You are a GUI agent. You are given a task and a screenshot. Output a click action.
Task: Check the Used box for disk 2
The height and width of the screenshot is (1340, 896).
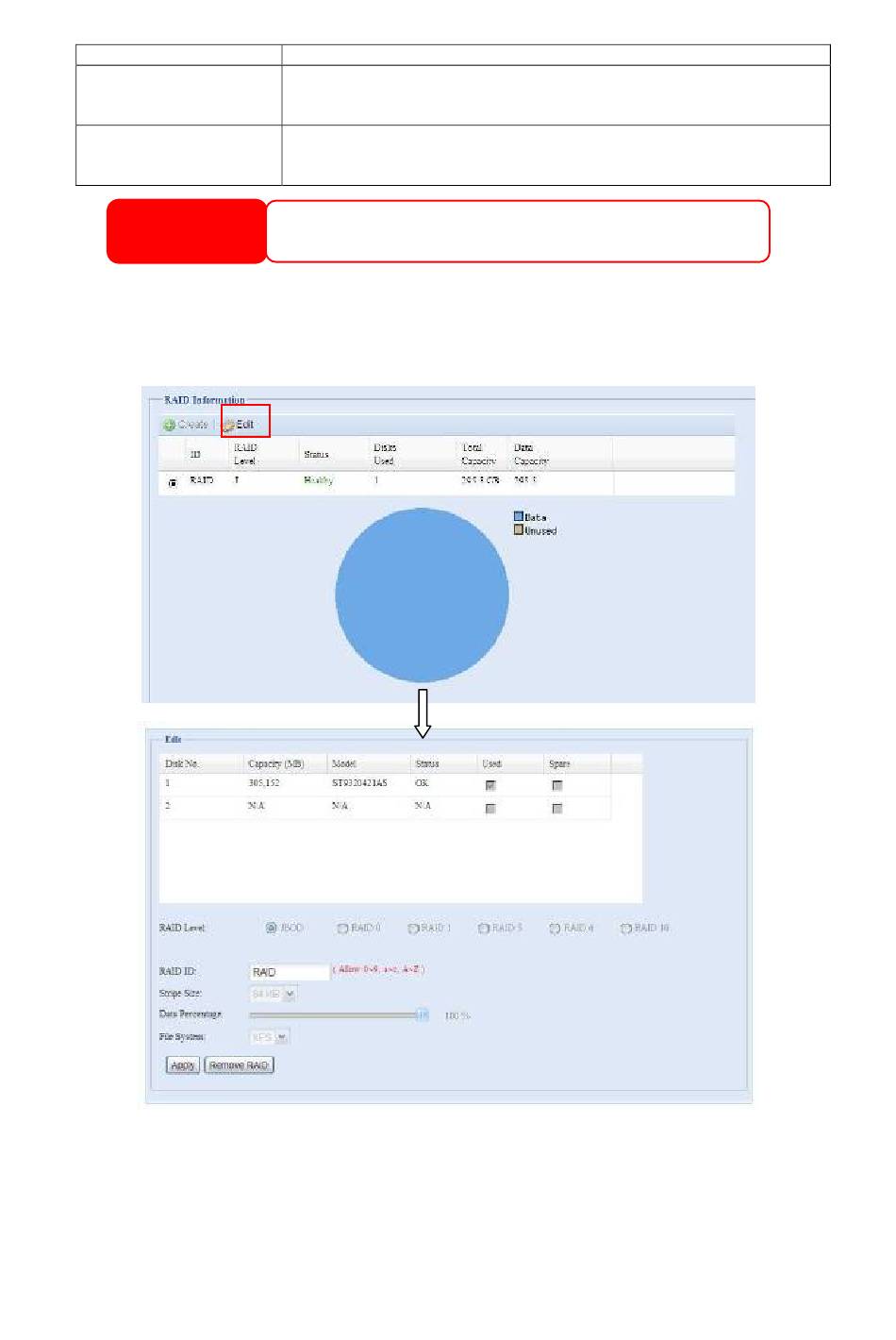[490, 809]
